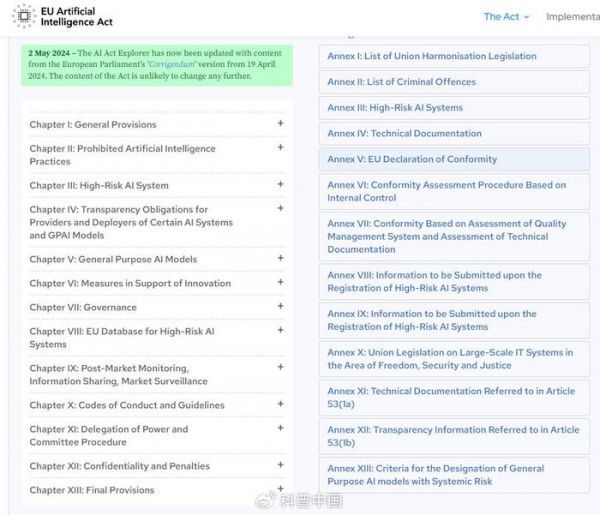Expand Chapter II plus icon for Prohibited Practices
Image resolution: width=600 pixels, height=515 pixels.
(x=280, y=149)
